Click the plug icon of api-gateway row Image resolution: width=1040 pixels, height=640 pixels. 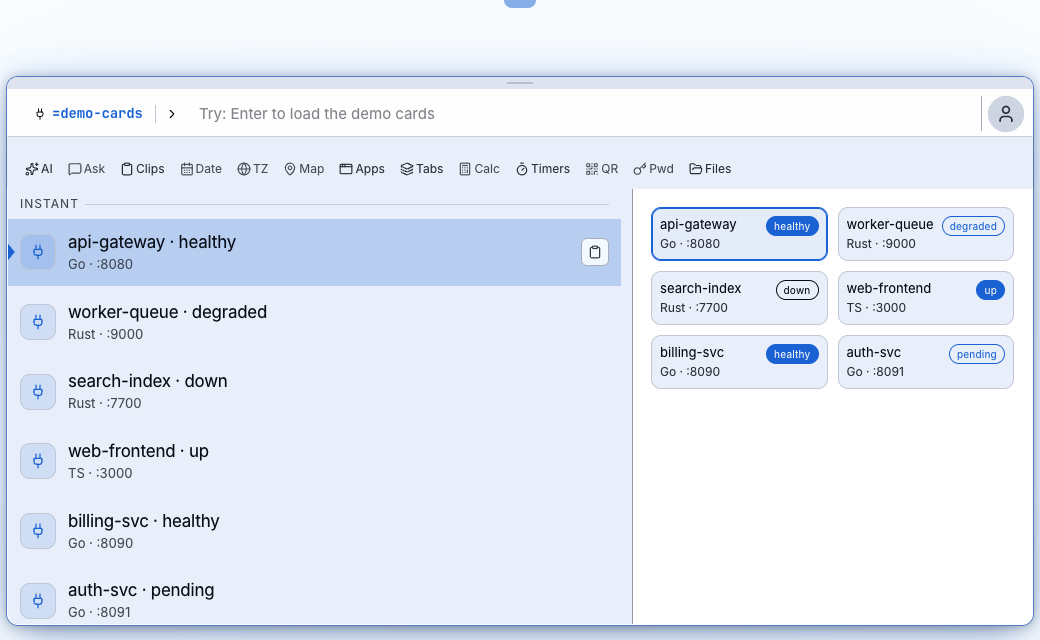(x=38, y=252)
